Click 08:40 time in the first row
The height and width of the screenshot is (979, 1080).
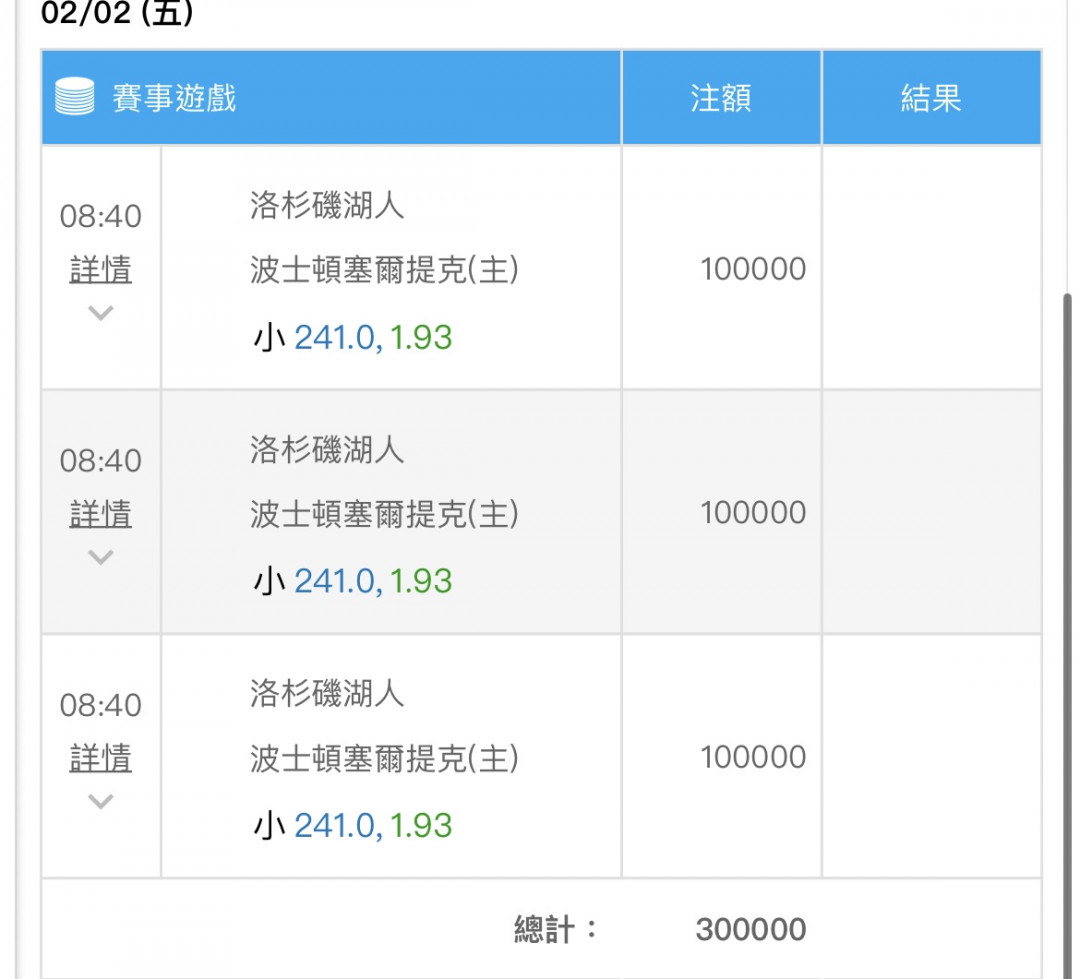pyautogui.click(x=101, y=216)
